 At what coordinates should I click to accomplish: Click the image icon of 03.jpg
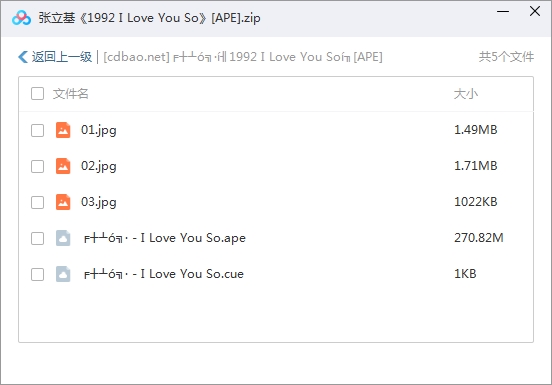pyautogui.click(x=63, y=202)
